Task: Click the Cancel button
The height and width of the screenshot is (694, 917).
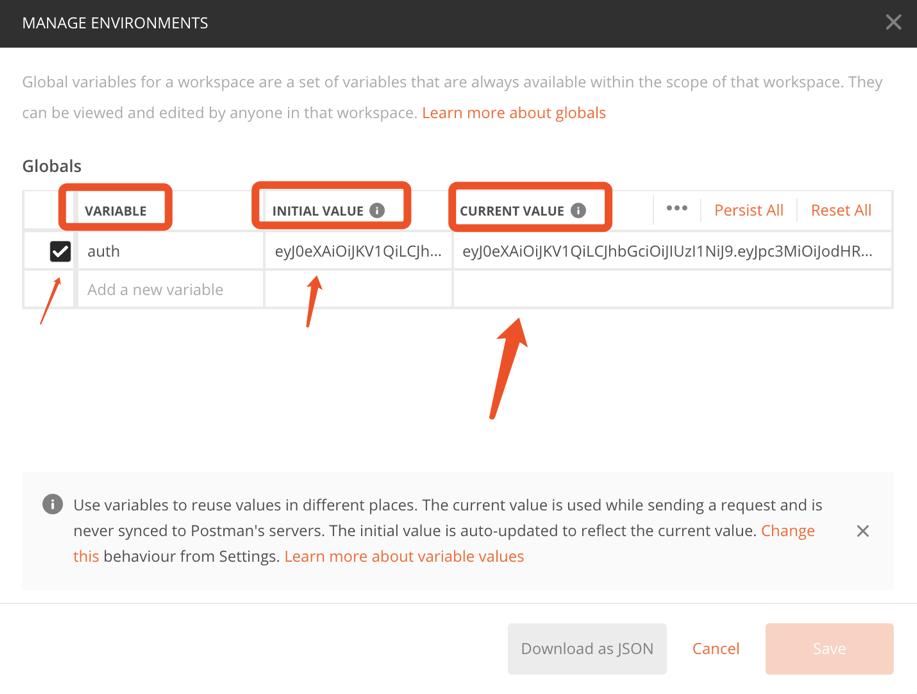Action: click(715, 648)
